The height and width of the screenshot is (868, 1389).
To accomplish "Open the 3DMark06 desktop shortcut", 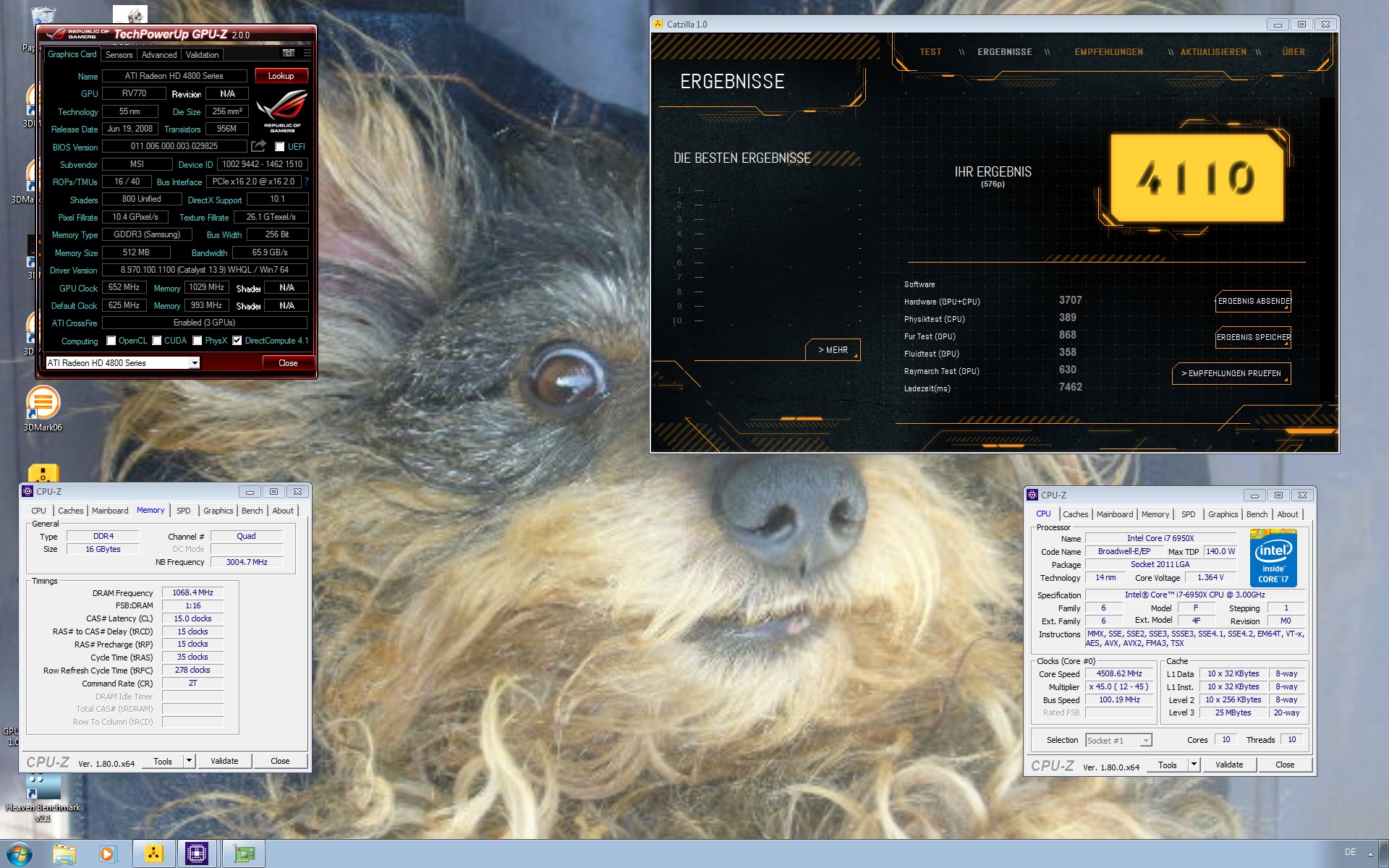I will click(x=43, y=409).
